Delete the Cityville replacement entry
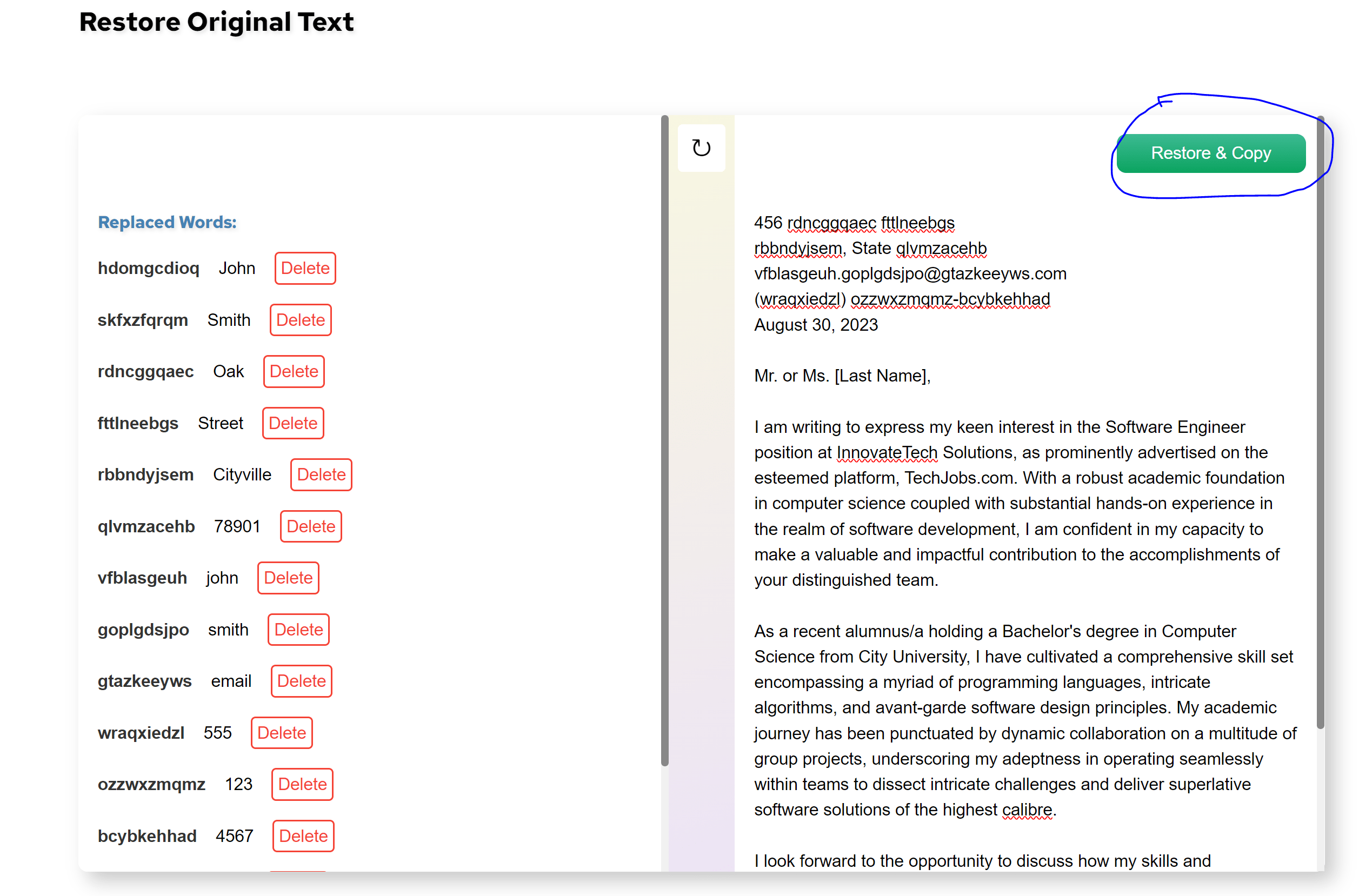 pos(321,474)
